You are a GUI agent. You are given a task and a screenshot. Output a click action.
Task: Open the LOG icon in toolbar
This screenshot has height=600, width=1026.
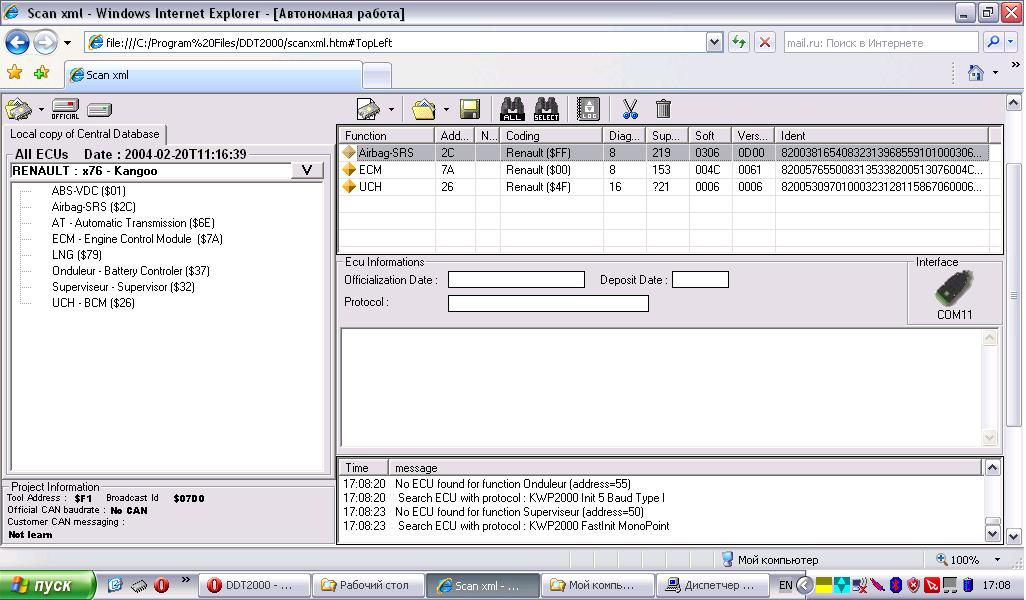point(588,109)
